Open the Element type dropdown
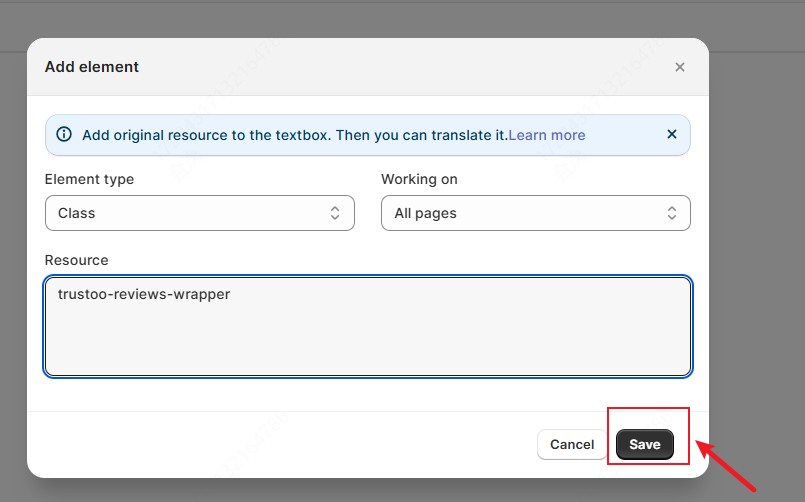805x502 pixels. click(199, 213)
